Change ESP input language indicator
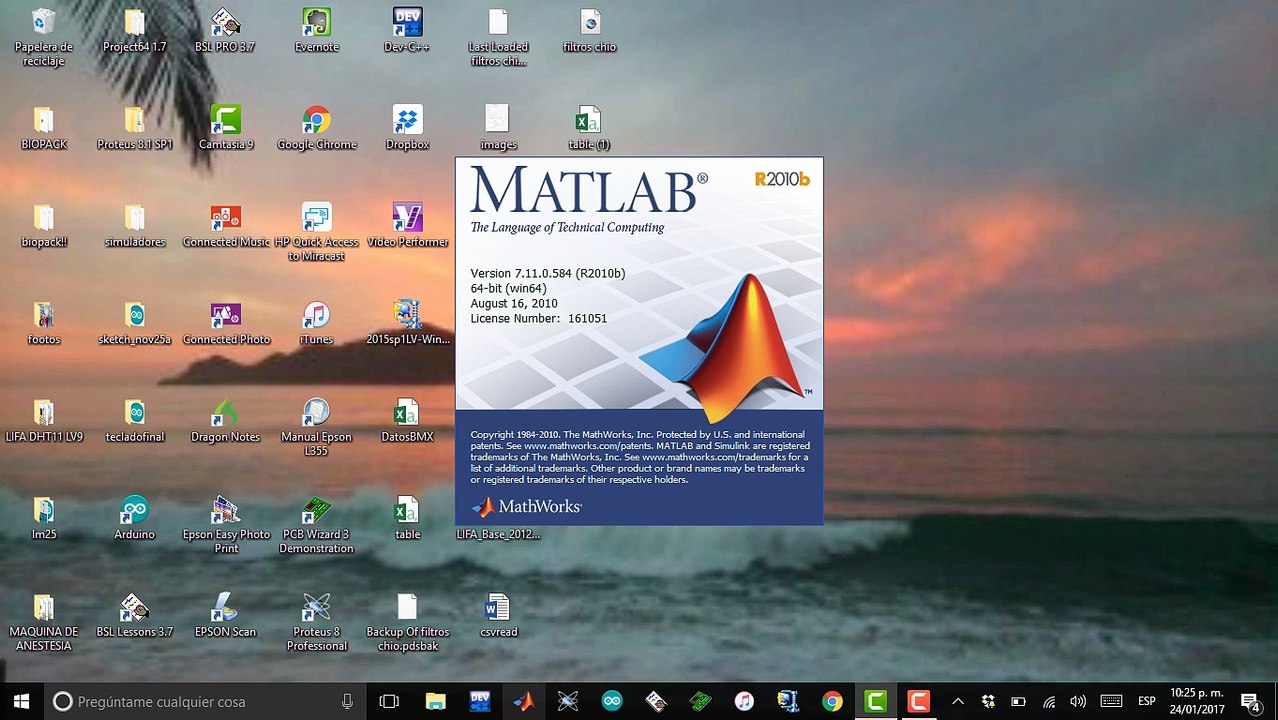Viewport: 1278px width, 720px height. (x=1147, y=701)
